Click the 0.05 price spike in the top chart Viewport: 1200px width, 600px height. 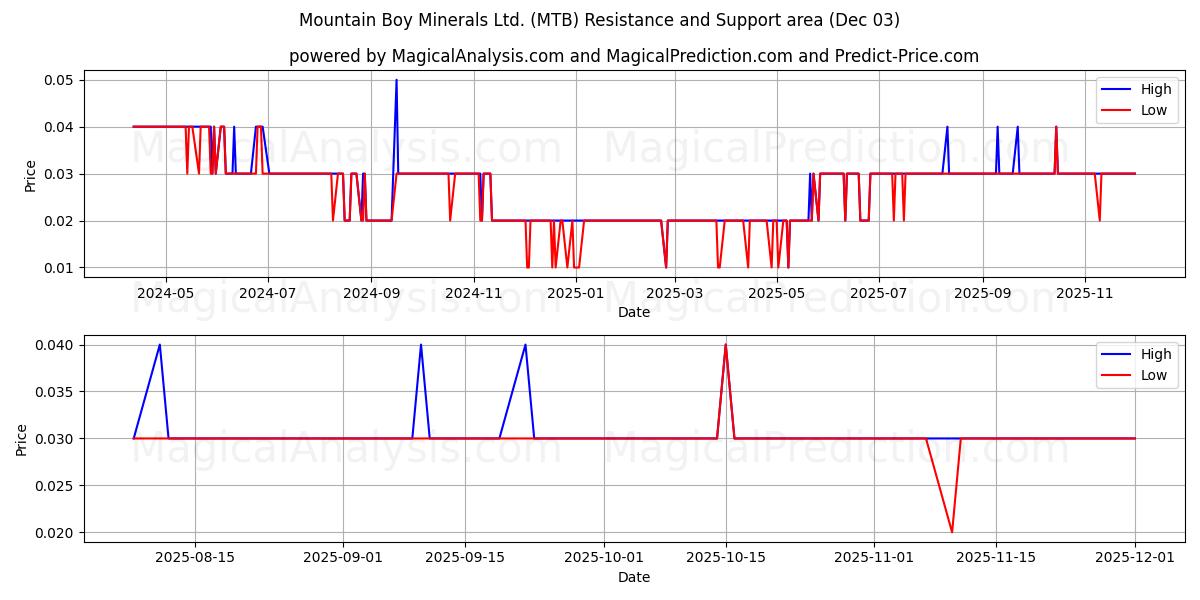pos(394,81)
